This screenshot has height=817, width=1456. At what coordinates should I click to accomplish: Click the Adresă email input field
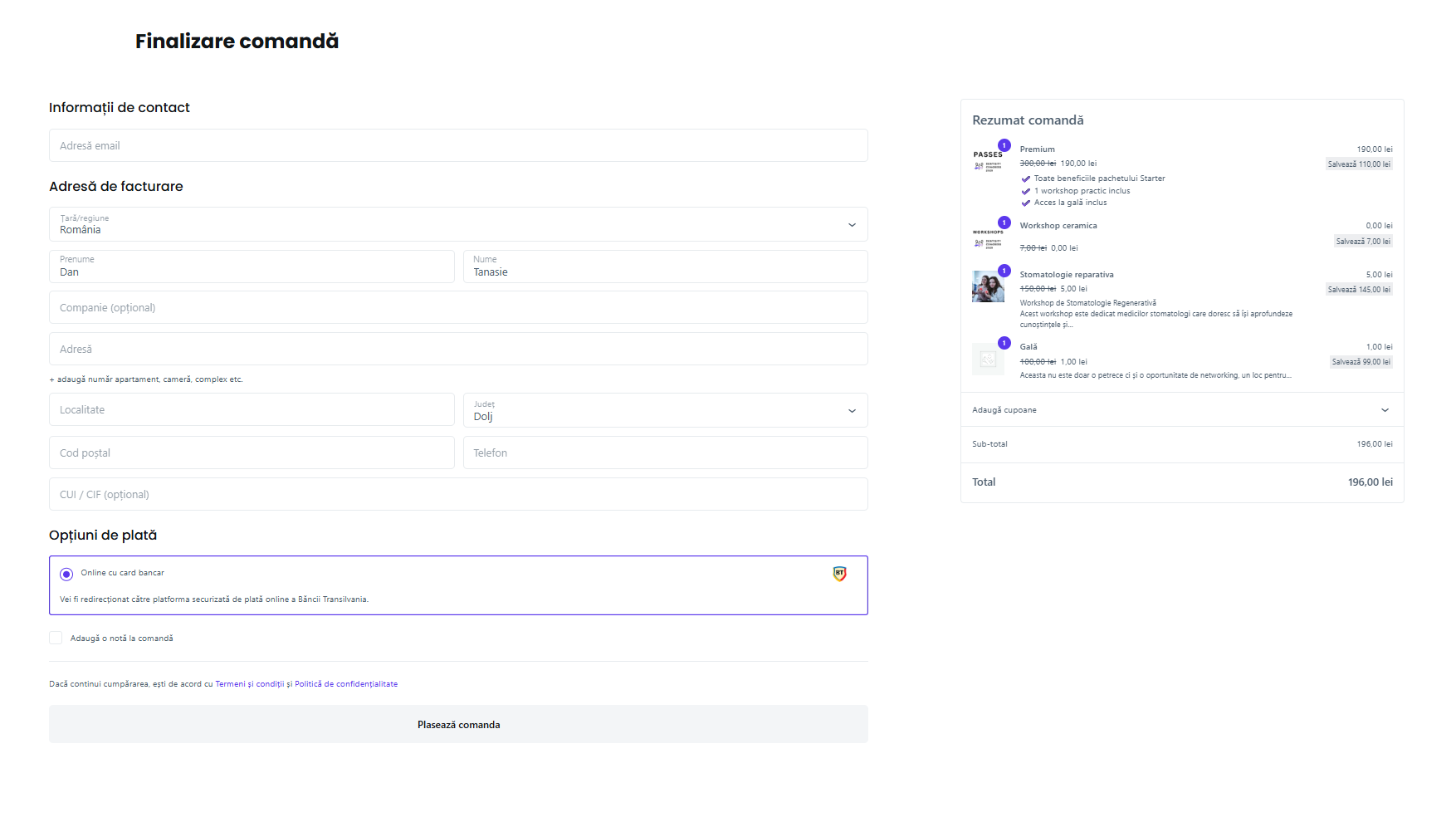pos(458,145)
